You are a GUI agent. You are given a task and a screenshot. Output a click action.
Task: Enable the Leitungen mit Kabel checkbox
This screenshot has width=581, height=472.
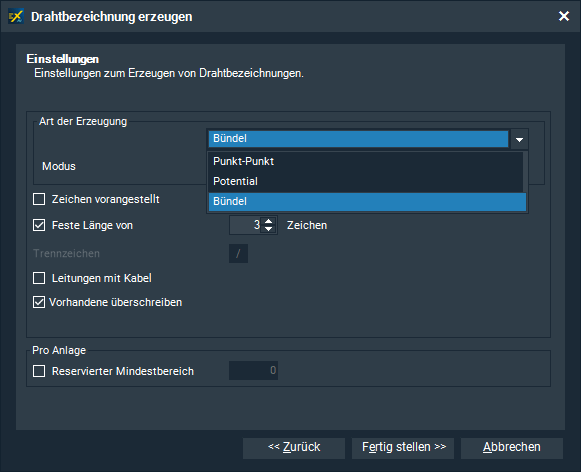(x=39, y=278)
